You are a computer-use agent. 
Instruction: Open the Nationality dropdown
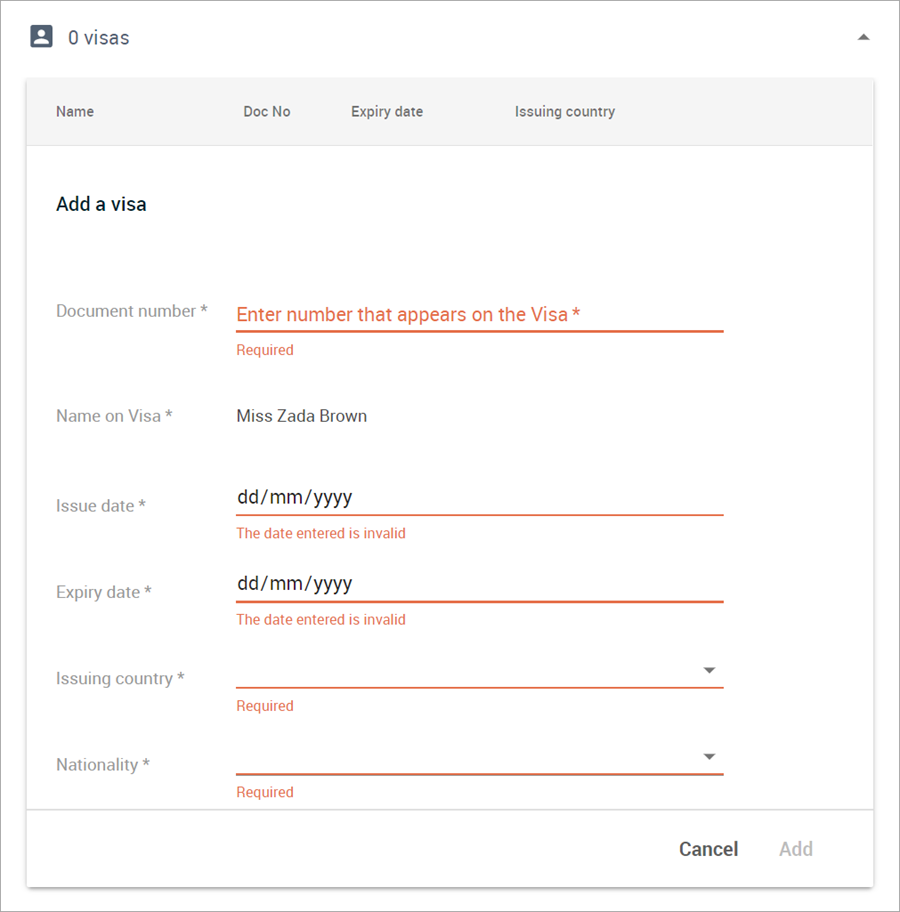(709, 756)
